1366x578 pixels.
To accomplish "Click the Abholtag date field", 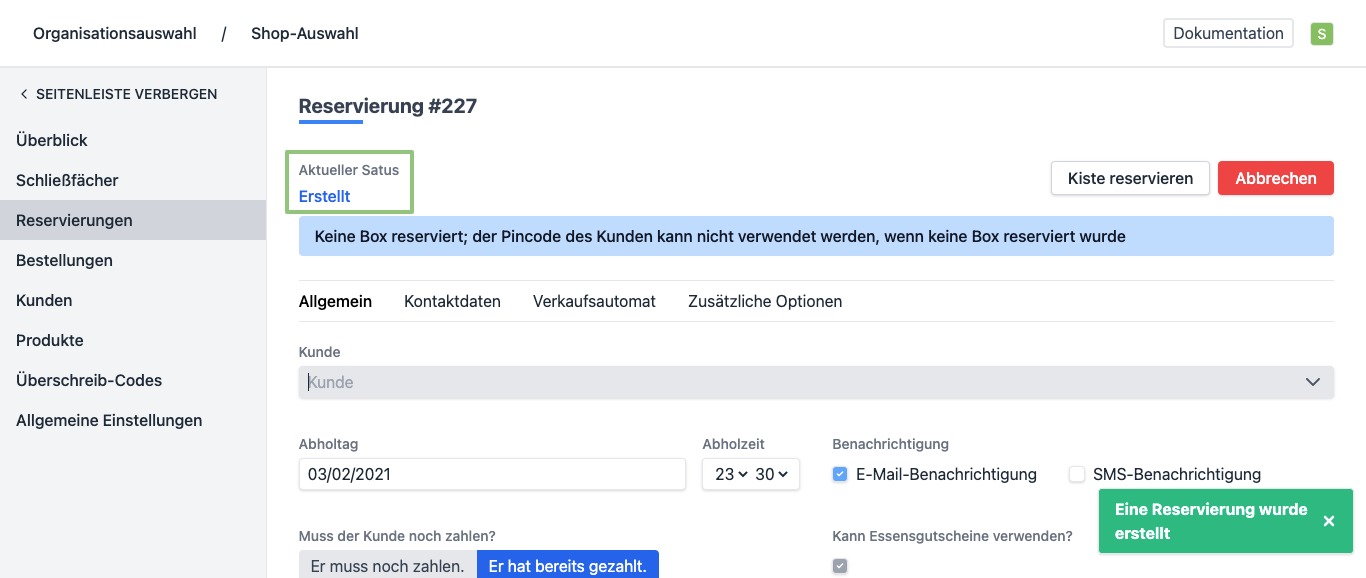I will tap(492, 474).
